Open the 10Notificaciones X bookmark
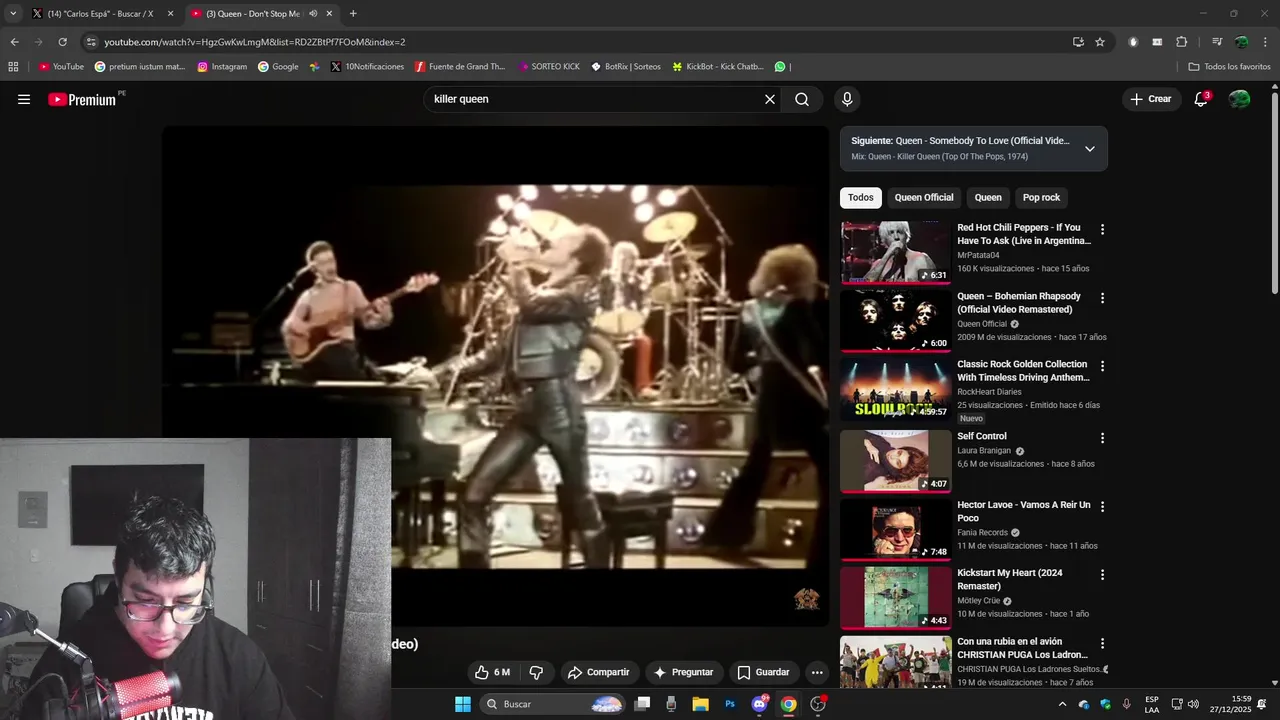Image resolution: width=1280 pixels, height=720 pixels. [367, 67]
